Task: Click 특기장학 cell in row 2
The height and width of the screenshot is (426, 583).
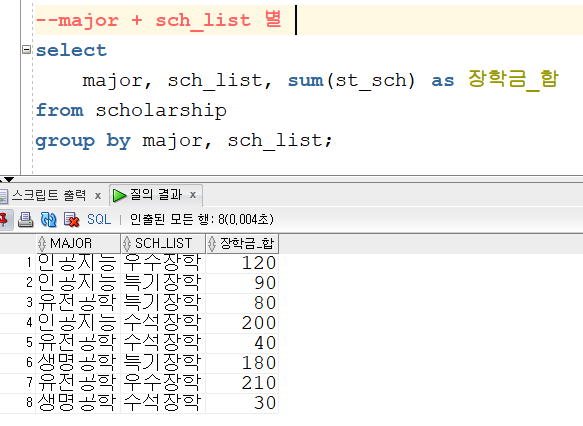Action: pos(162,283)
